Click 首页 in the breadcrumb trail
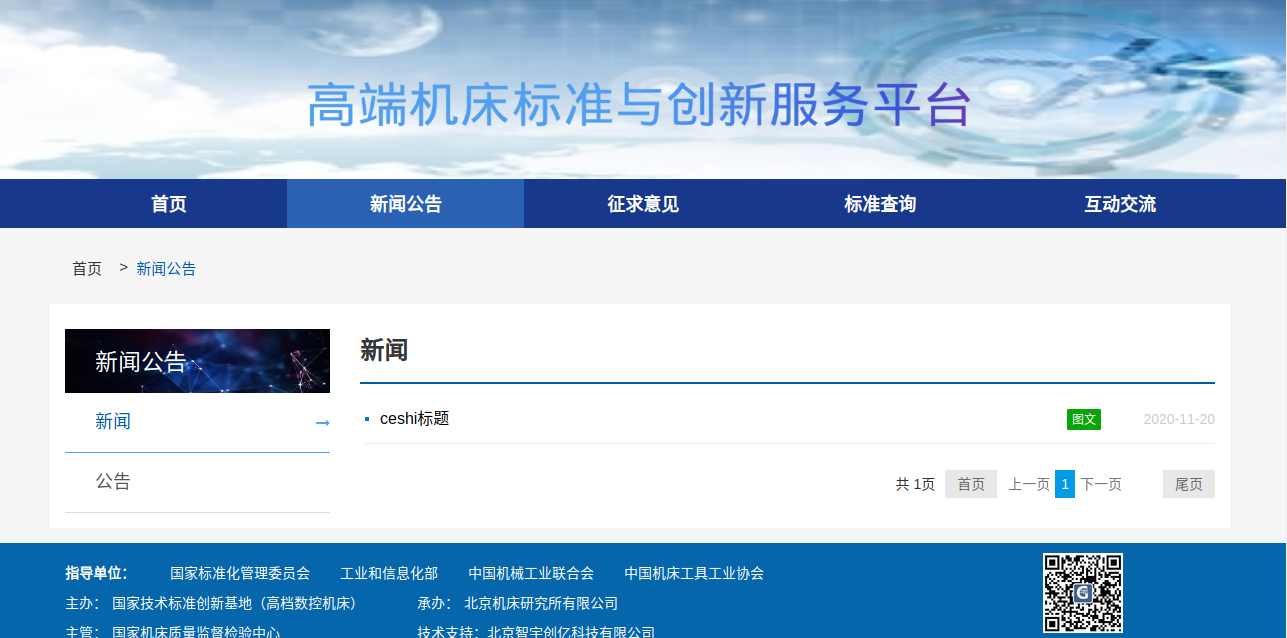1287x638 pixels. (87, 269)
